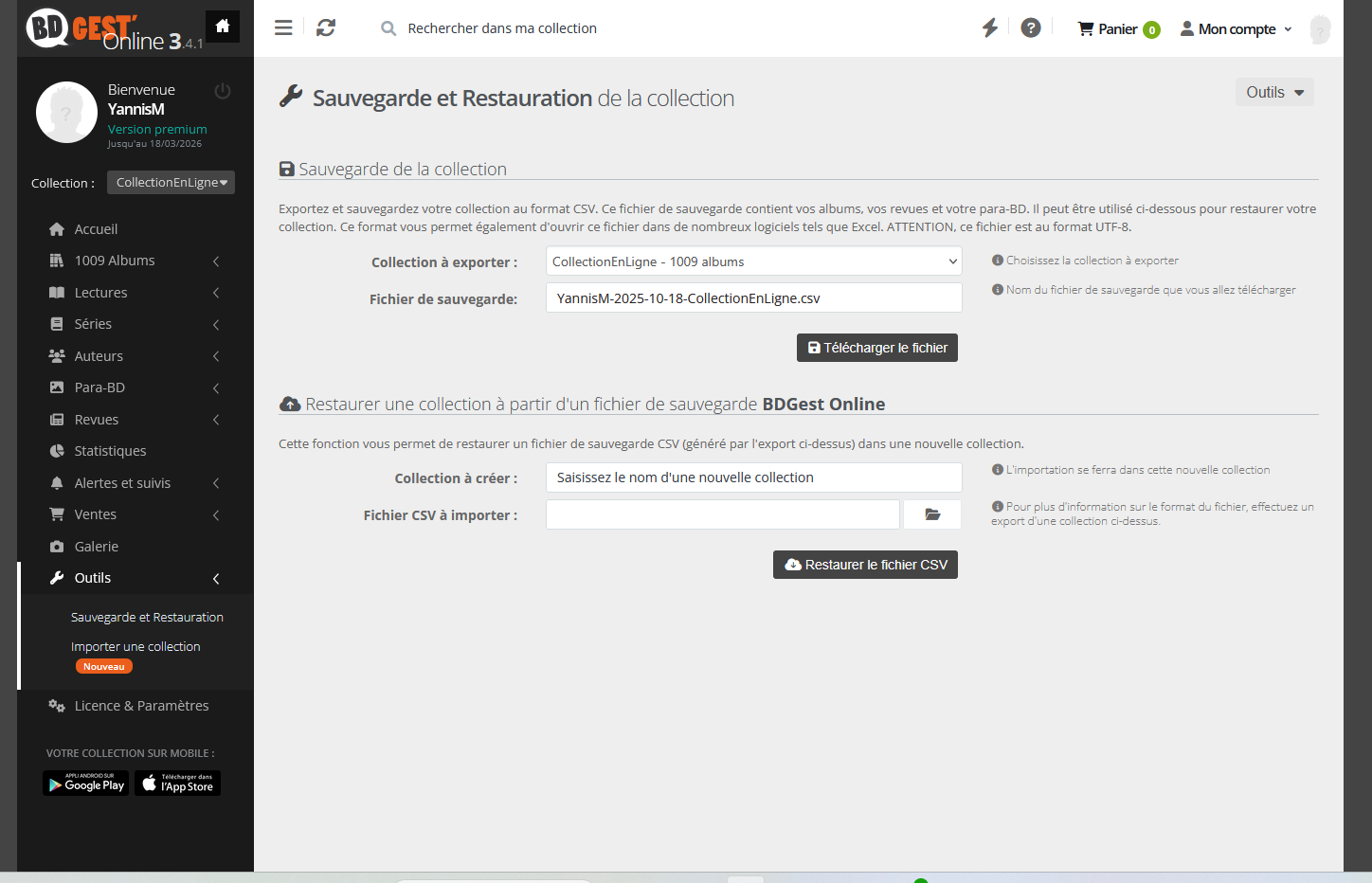This screenshot has height=883, width=1372.
Task: Click the home icon beside the logo
Action: [223, 27]
